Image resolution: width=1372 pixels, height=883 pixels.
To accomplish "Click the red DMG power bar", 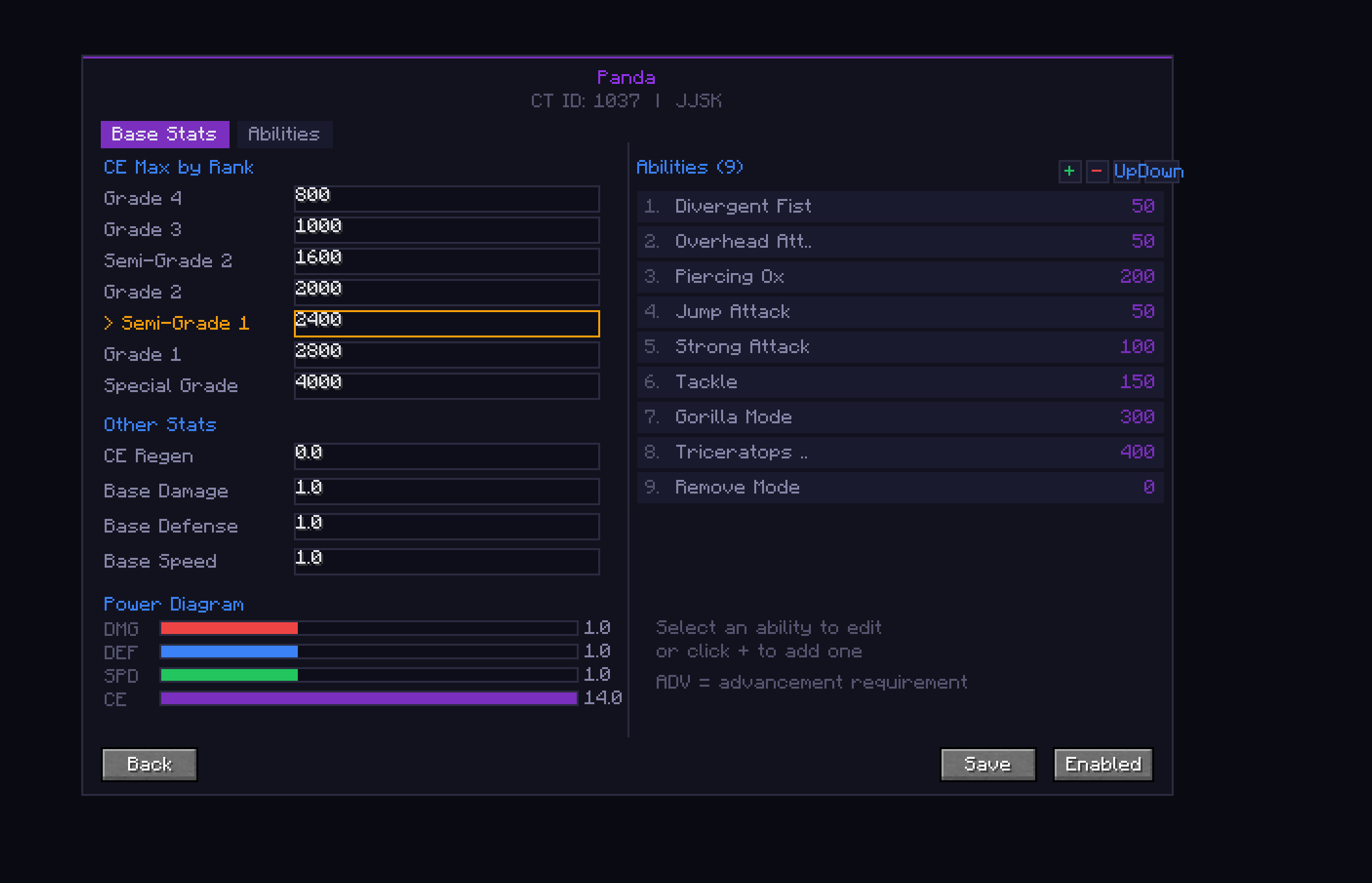I will [229, 628].
